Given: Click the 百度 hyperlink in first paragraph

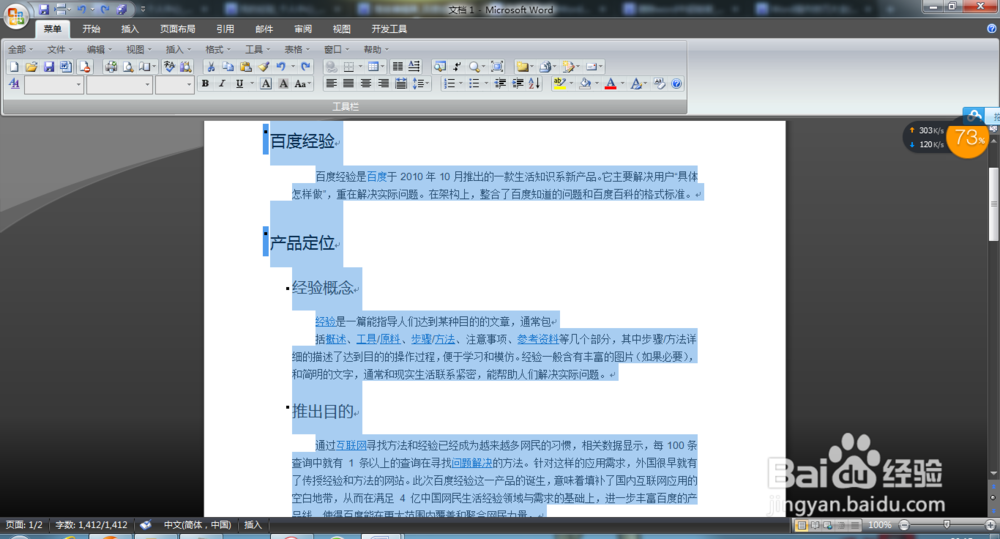Looking at the screenshot, I should coord(377,177).
